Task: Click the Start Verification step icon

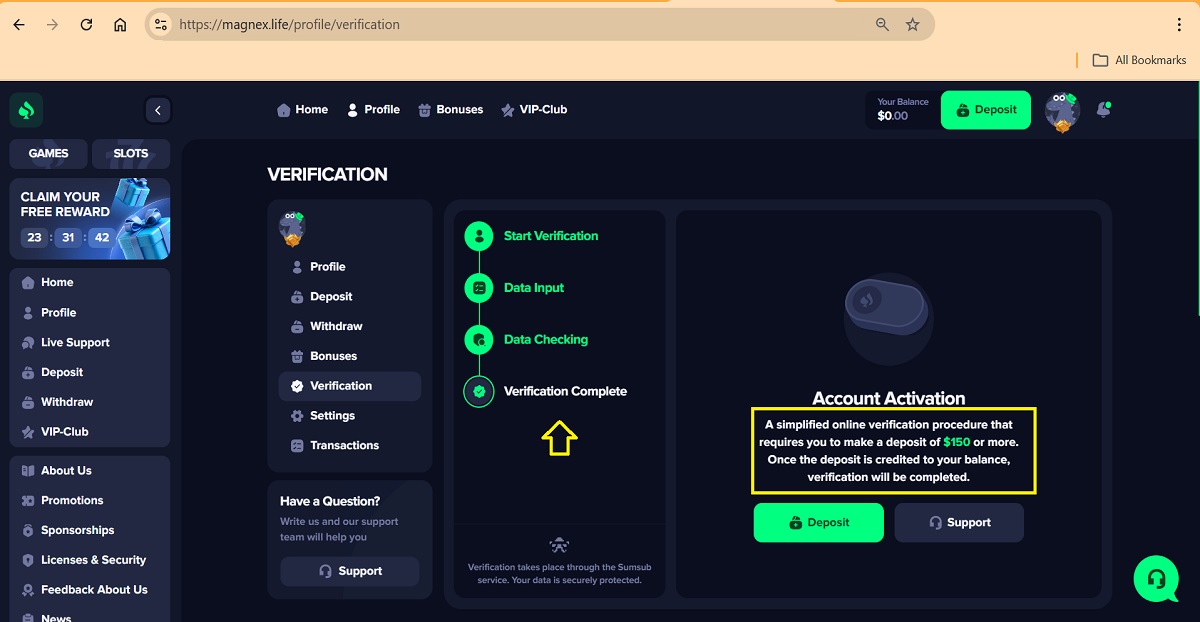Action: click(479, 236)
